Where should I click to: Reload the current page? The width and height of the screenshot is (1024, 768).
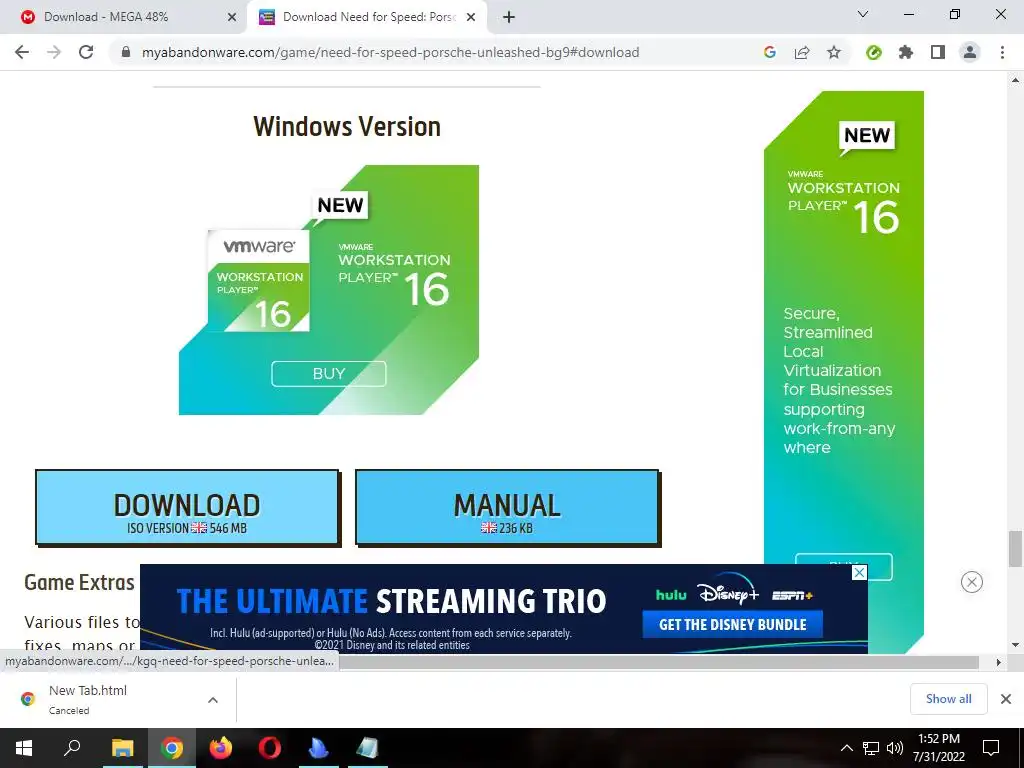click(x=86, y=52)
